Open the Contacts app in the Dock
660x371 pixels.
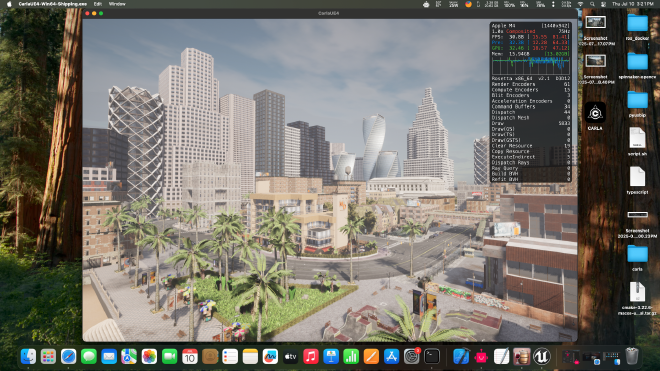pos(210,357)
